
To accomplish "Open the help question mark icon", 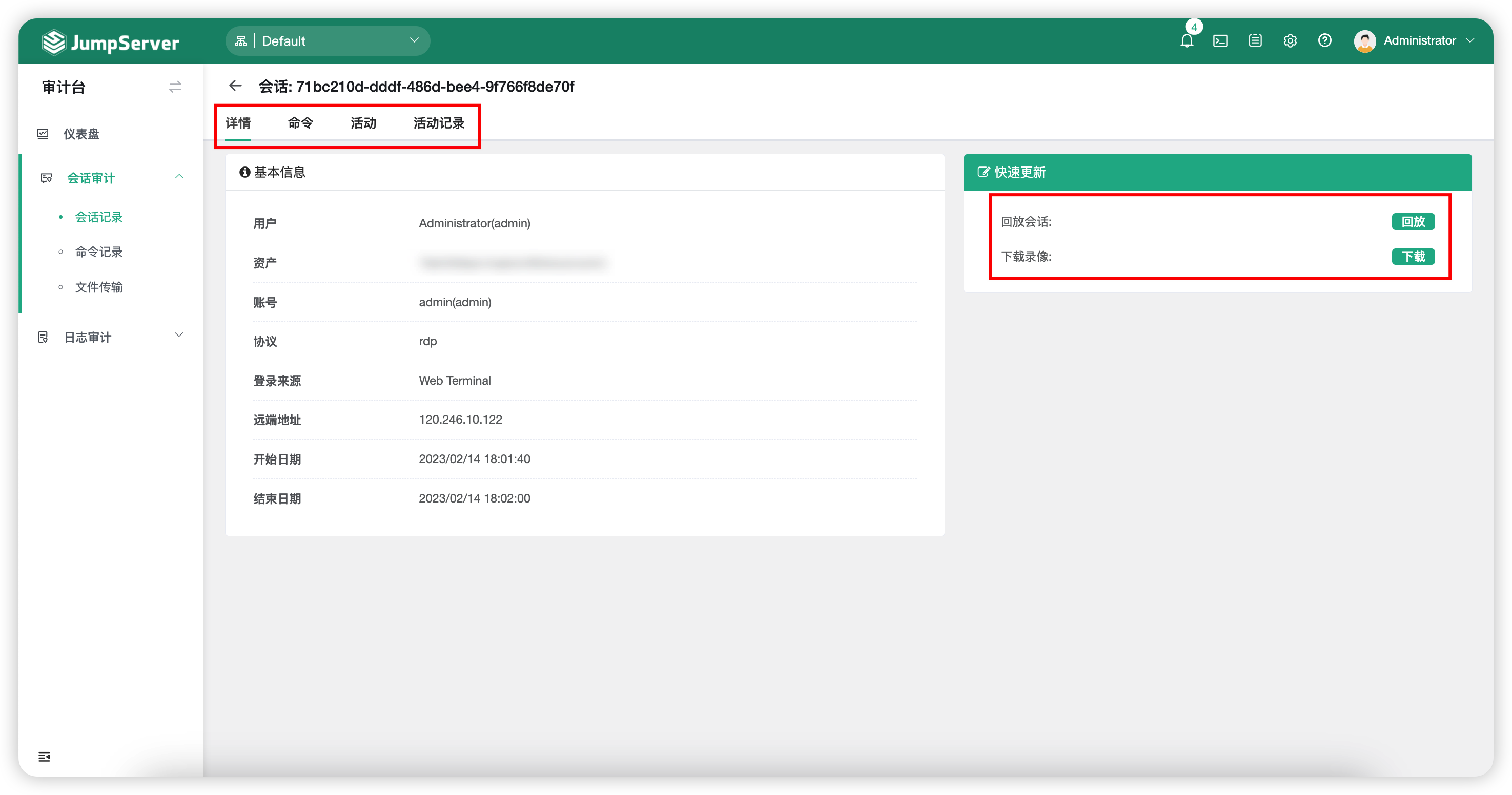I will coord(1324,40).
